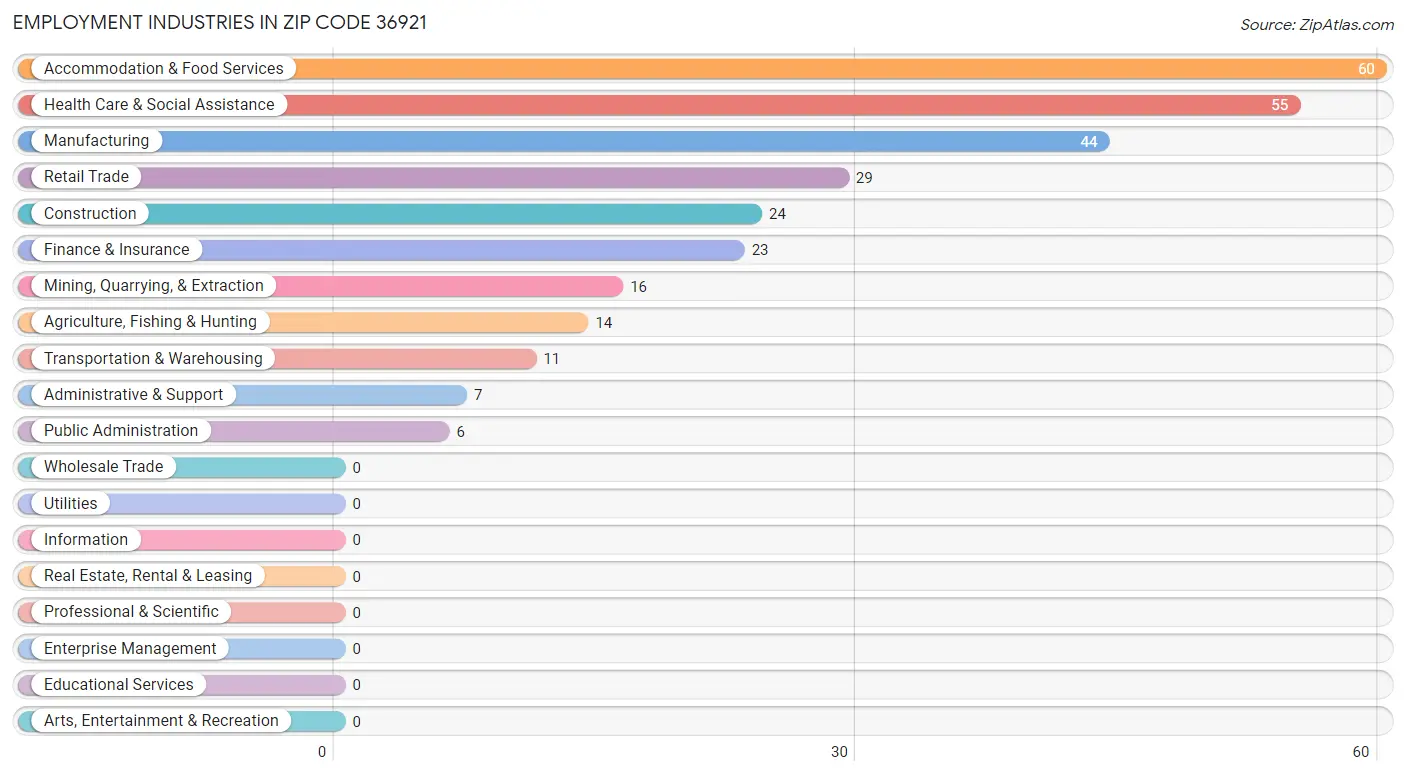
Task: Click the value 0 beside Enterprise Management
Action: tap(357, 649)
